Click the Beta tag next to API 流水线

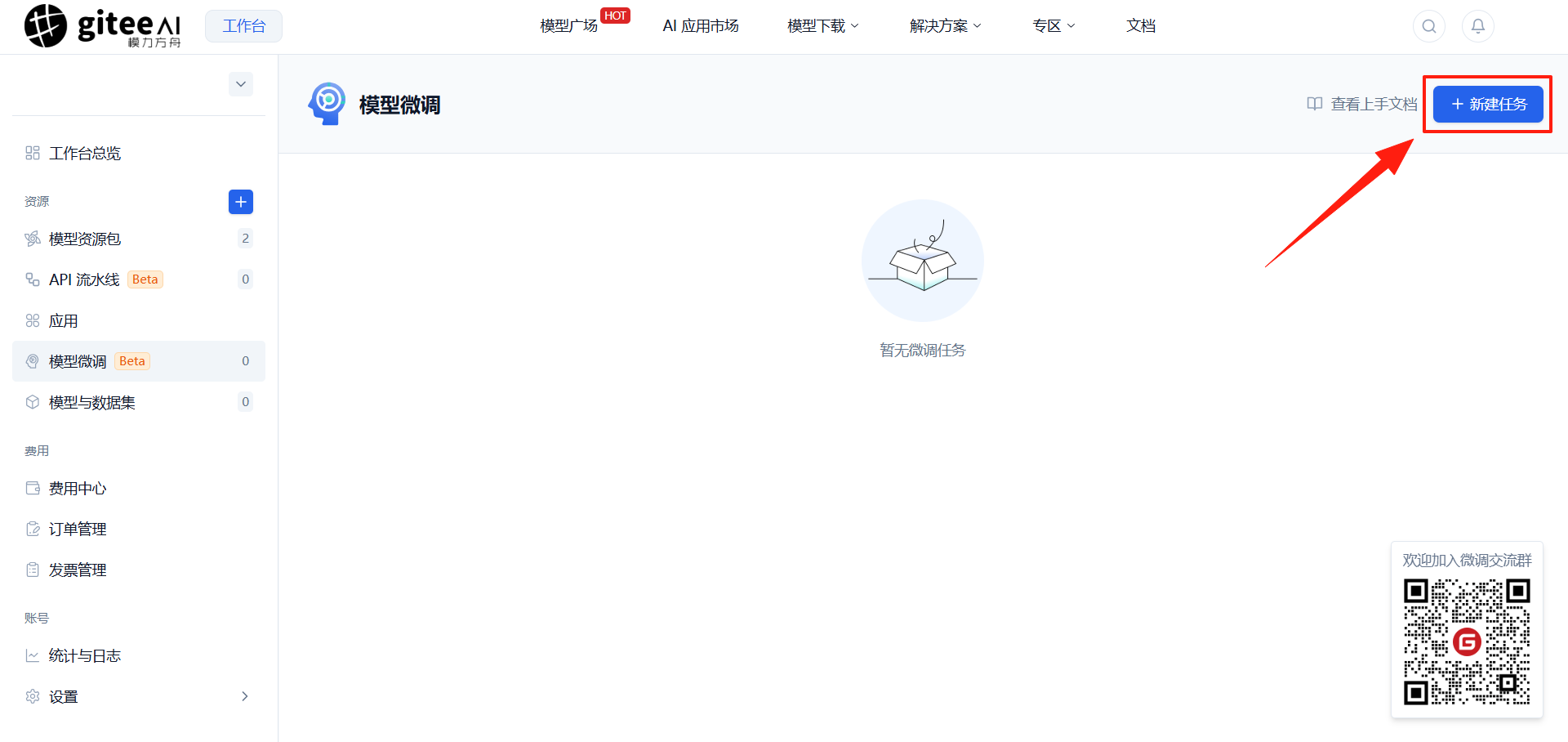click(x=145, y=279)
